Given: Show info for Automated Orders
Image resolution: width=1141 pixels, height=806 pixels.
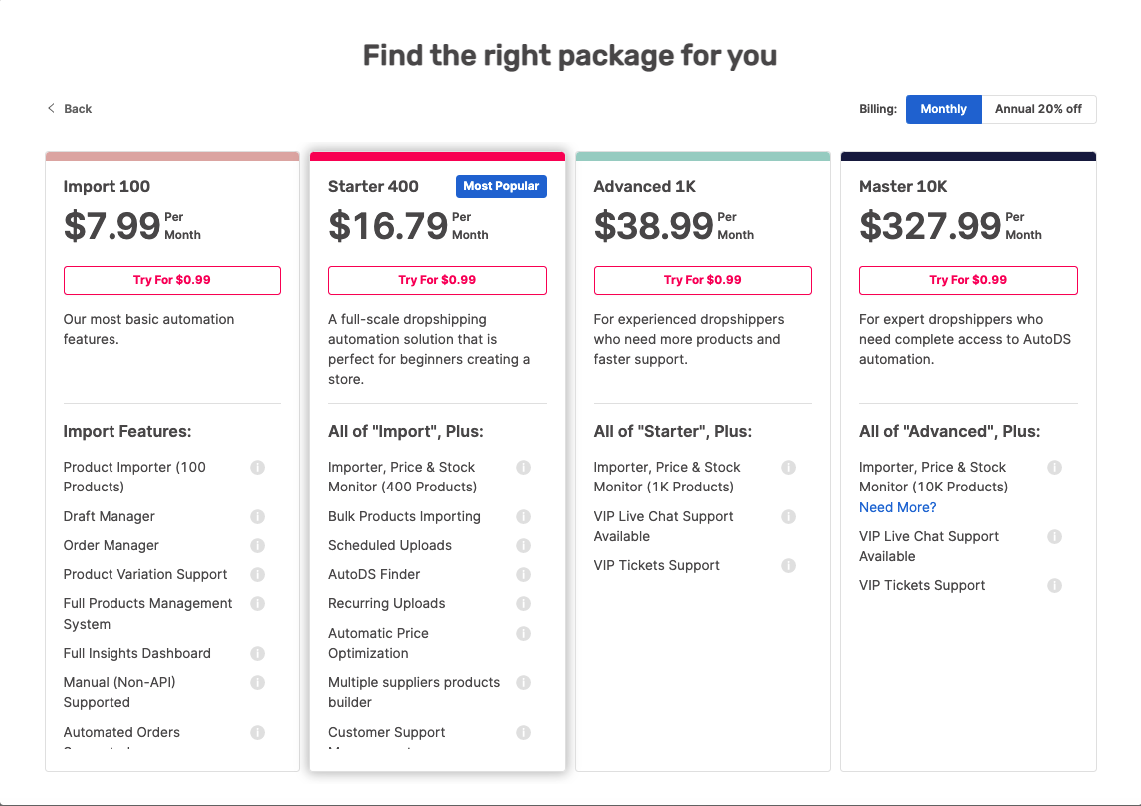Looking at the screenshot, I should pos(258,733).
